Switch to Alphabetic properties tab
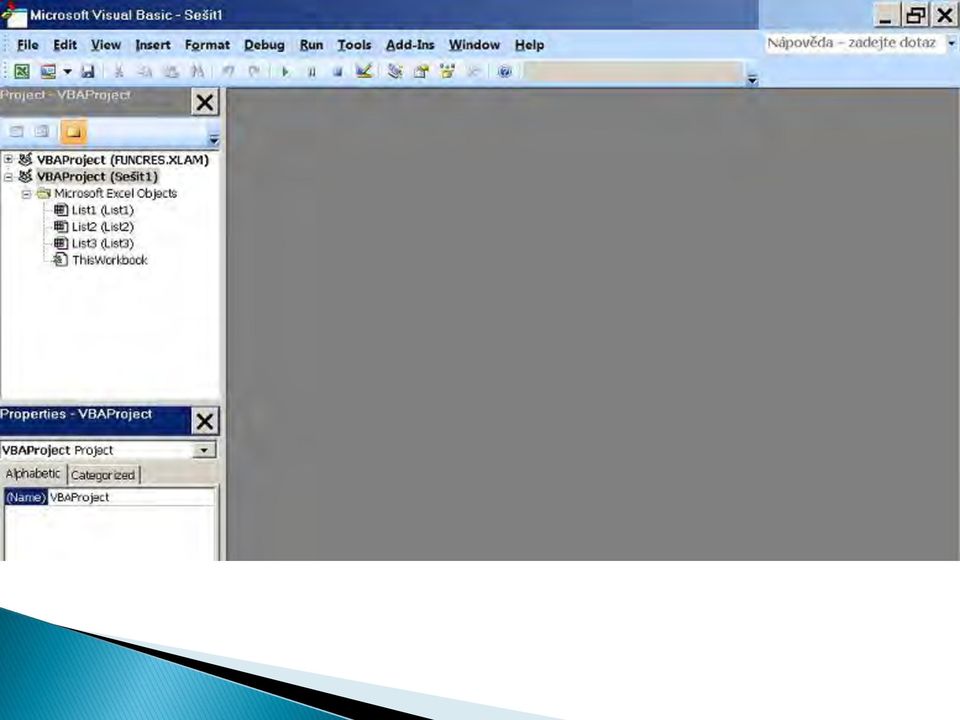960x720 pixels. (x=33, y=473)
